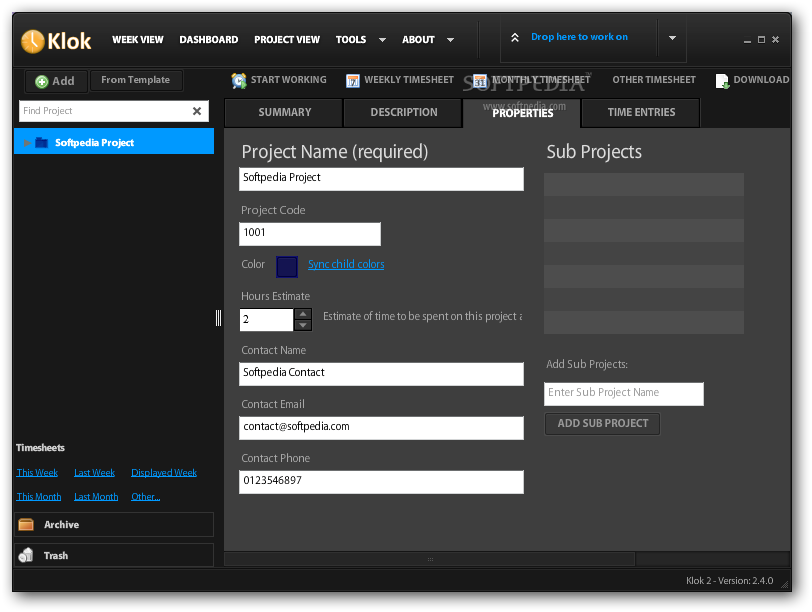Click the Hours Estimate number field

pyautogui.click(x=267, y=319)
